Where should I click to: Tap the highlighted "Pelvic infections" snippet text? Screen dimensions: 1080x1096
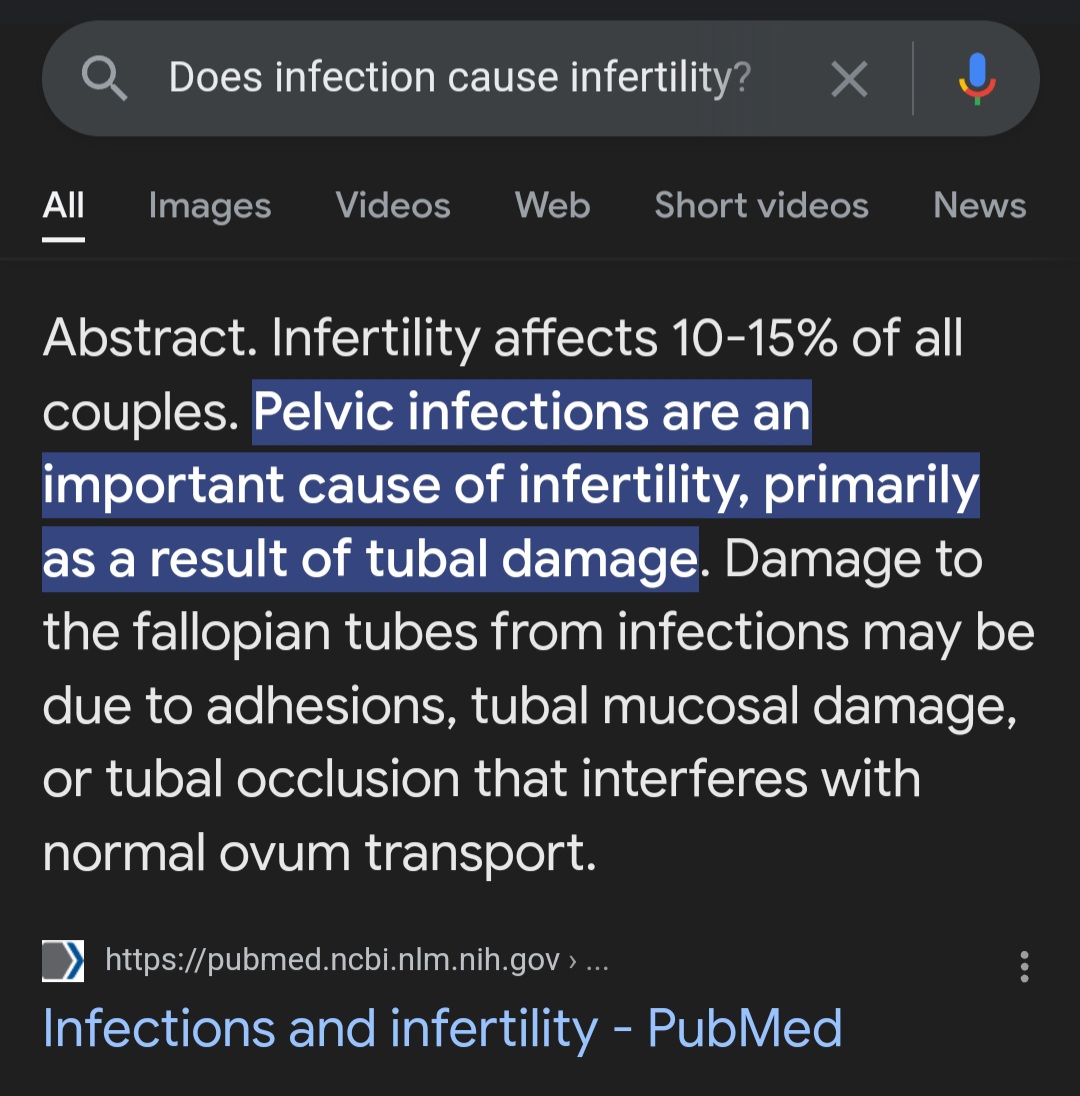tap(530, 412)
